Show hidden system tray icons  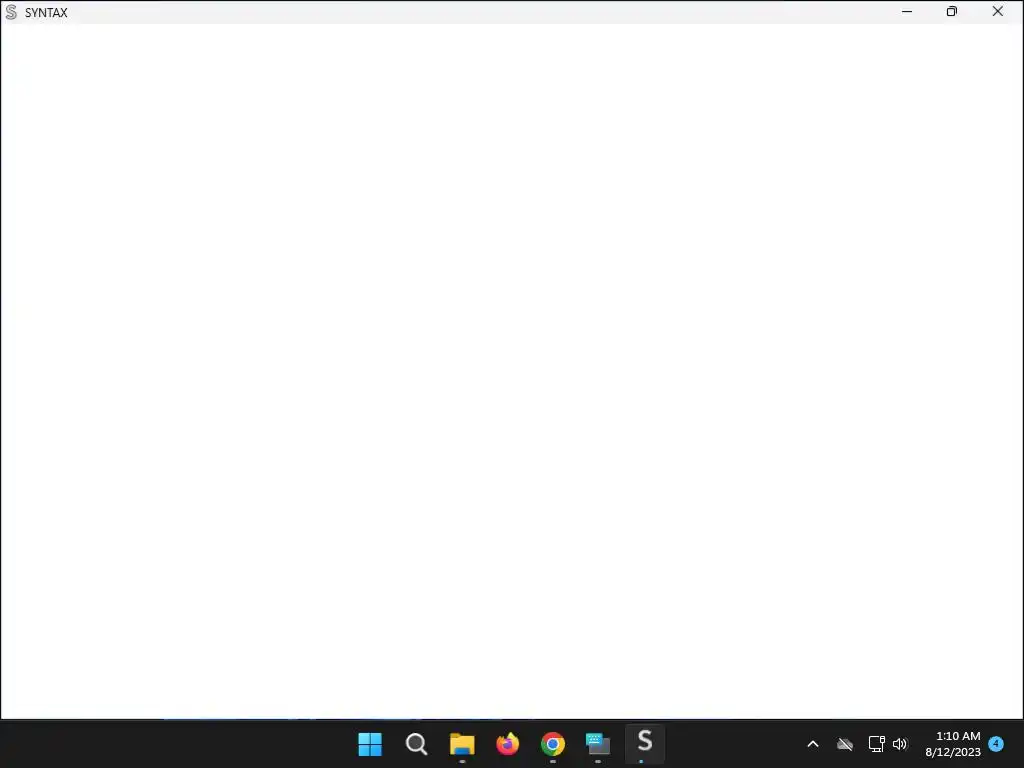813,744
